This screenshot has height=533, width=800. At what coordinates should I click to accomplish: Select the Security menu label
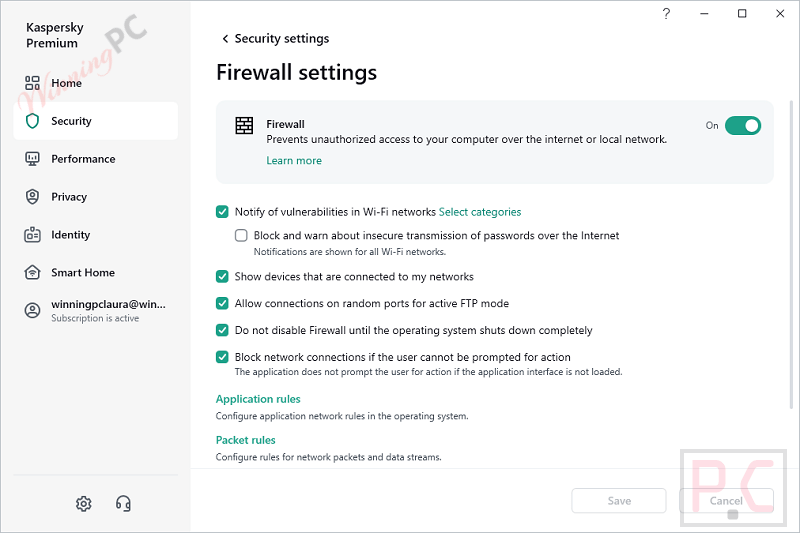[x=71, y=121]
